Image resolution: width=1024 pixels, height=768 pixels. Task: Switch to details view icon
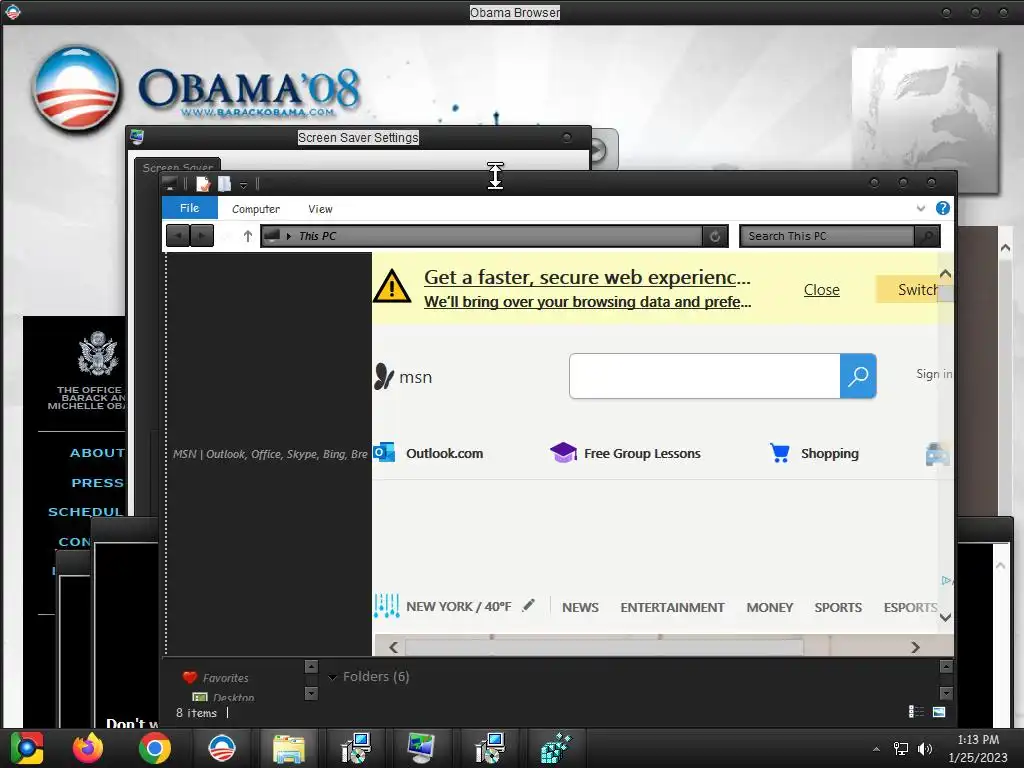(x=916, y=712)
